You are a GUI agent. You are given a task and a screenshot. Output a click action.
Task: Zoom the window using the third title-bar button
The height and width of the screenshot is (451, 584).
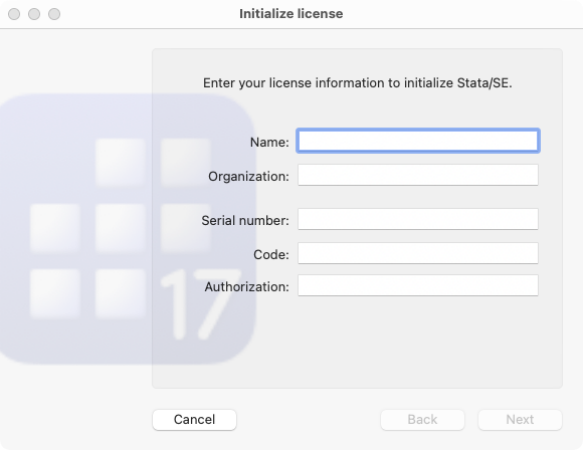pos(54,14)
